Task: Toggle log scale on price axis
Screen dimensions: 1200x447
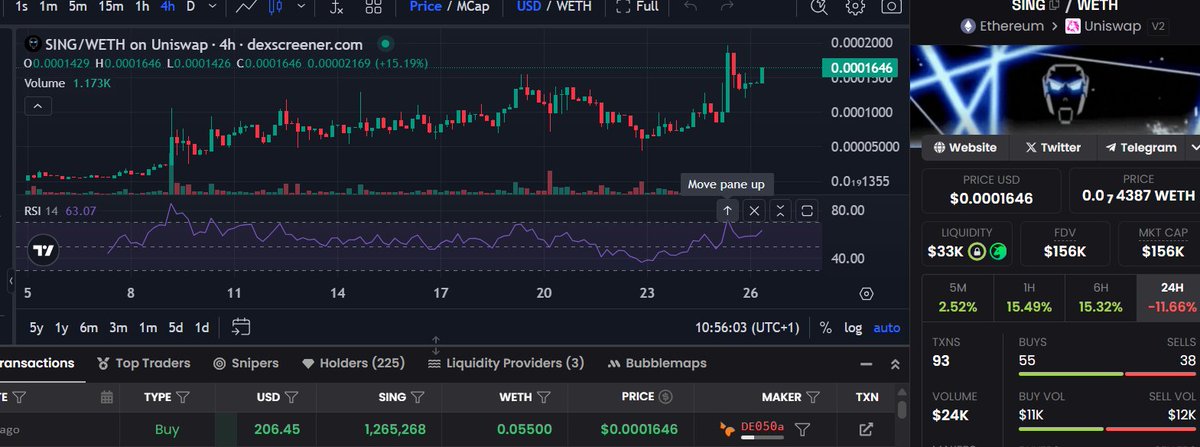Action: click(852, 327)
